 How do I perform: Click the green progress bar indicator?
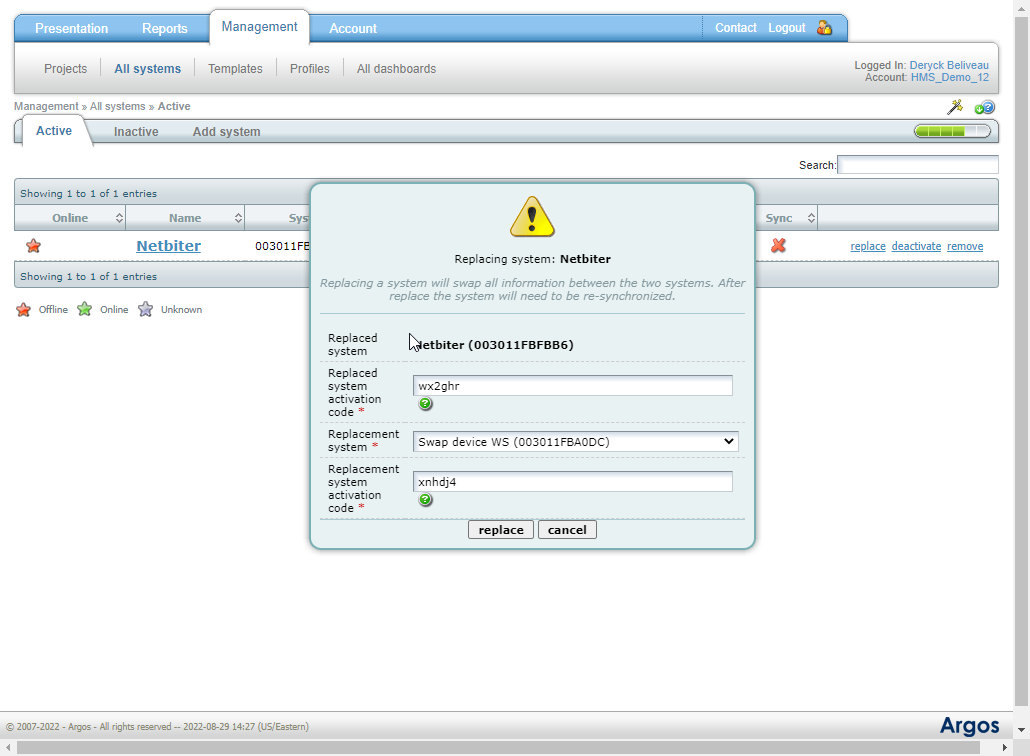(952, 131)
